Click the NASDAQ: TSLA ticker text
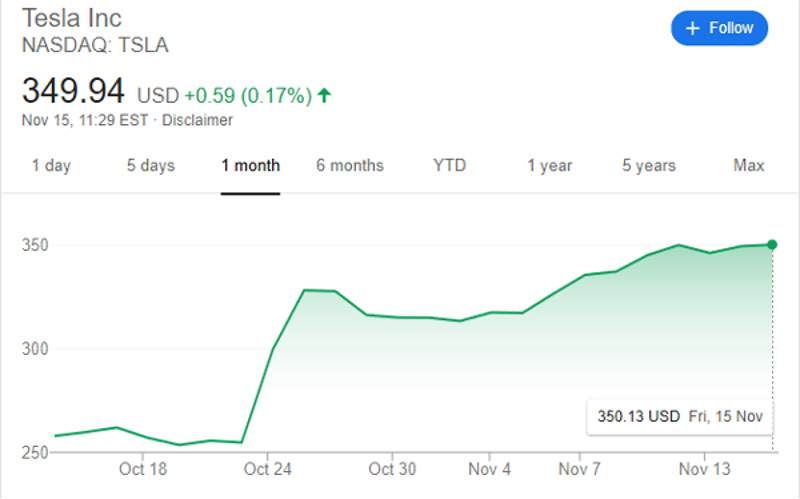 [95, 45]
